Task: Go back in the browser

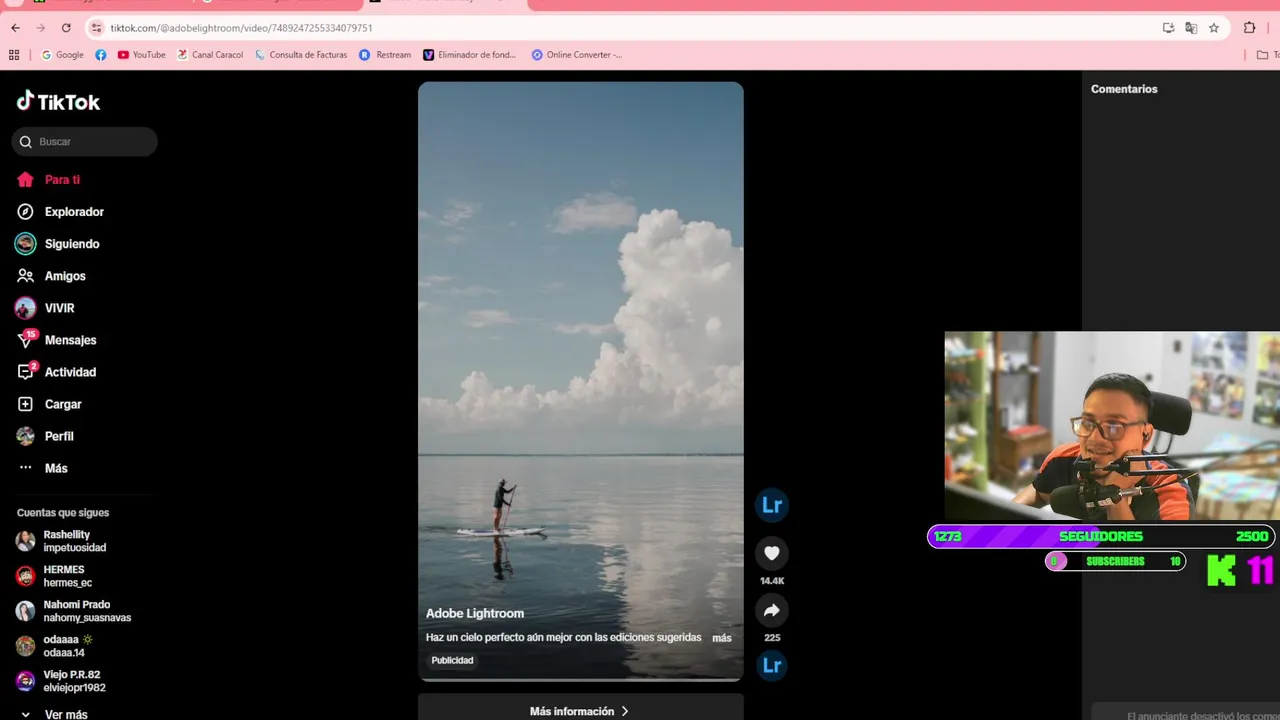Action: [x=15, y=28]
